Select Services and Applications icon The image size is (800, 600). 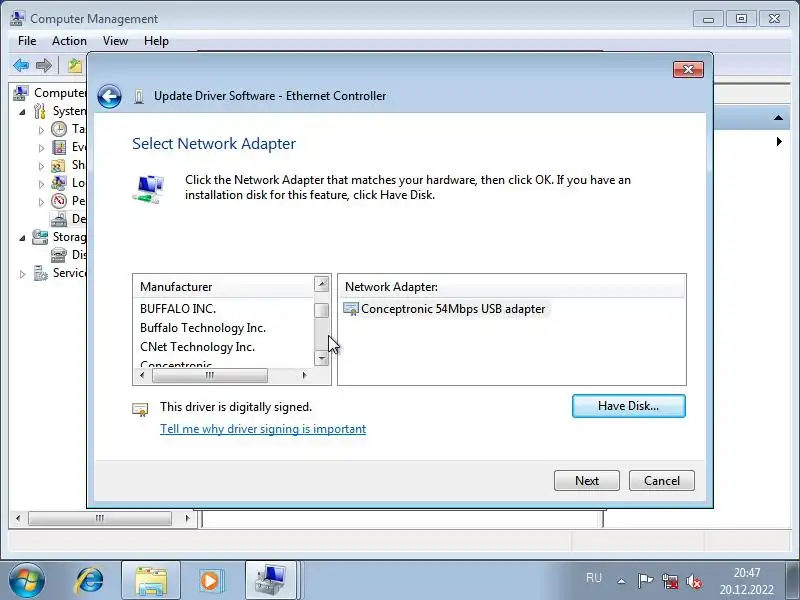pos(40,273)
